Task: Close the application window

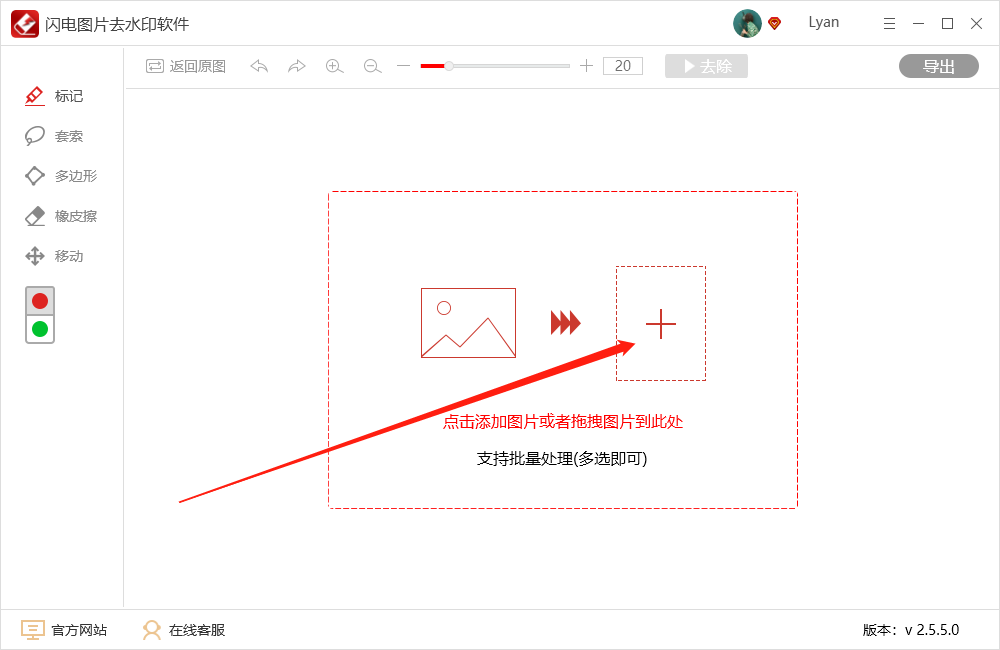Action: (x=976, y=24)
